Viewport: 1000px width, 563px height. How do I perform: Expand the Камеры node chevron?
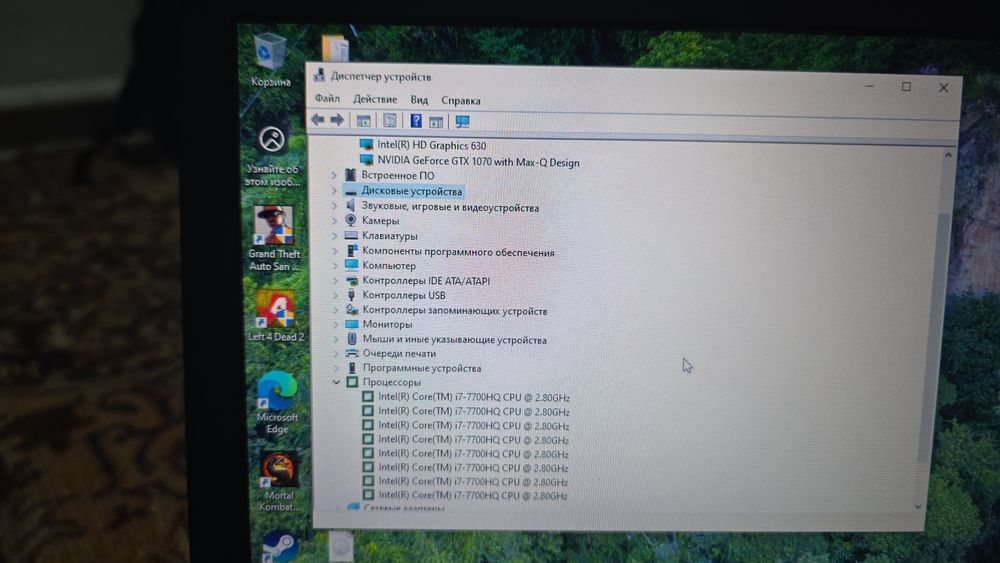tap(334, 220)
